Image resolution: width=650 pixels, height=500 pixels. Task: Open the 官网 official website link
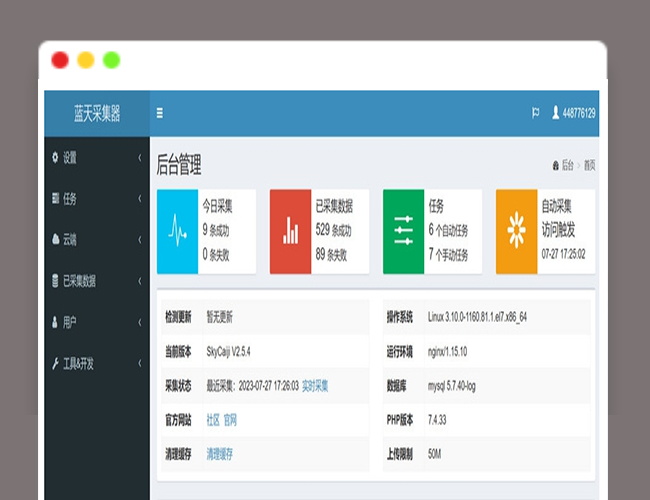230,419
